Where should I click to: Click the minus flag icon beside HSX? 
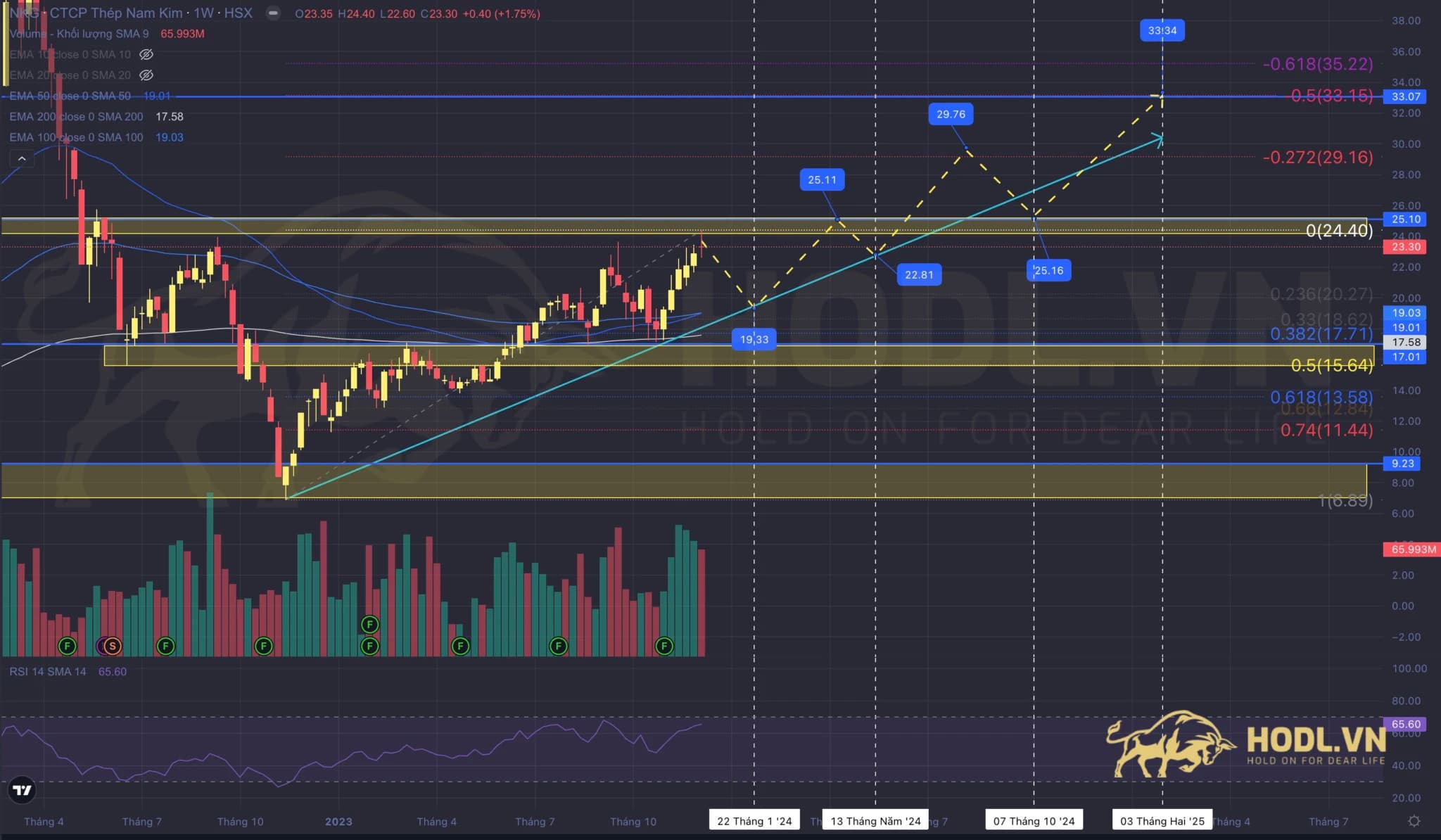(x=273, y=13)
